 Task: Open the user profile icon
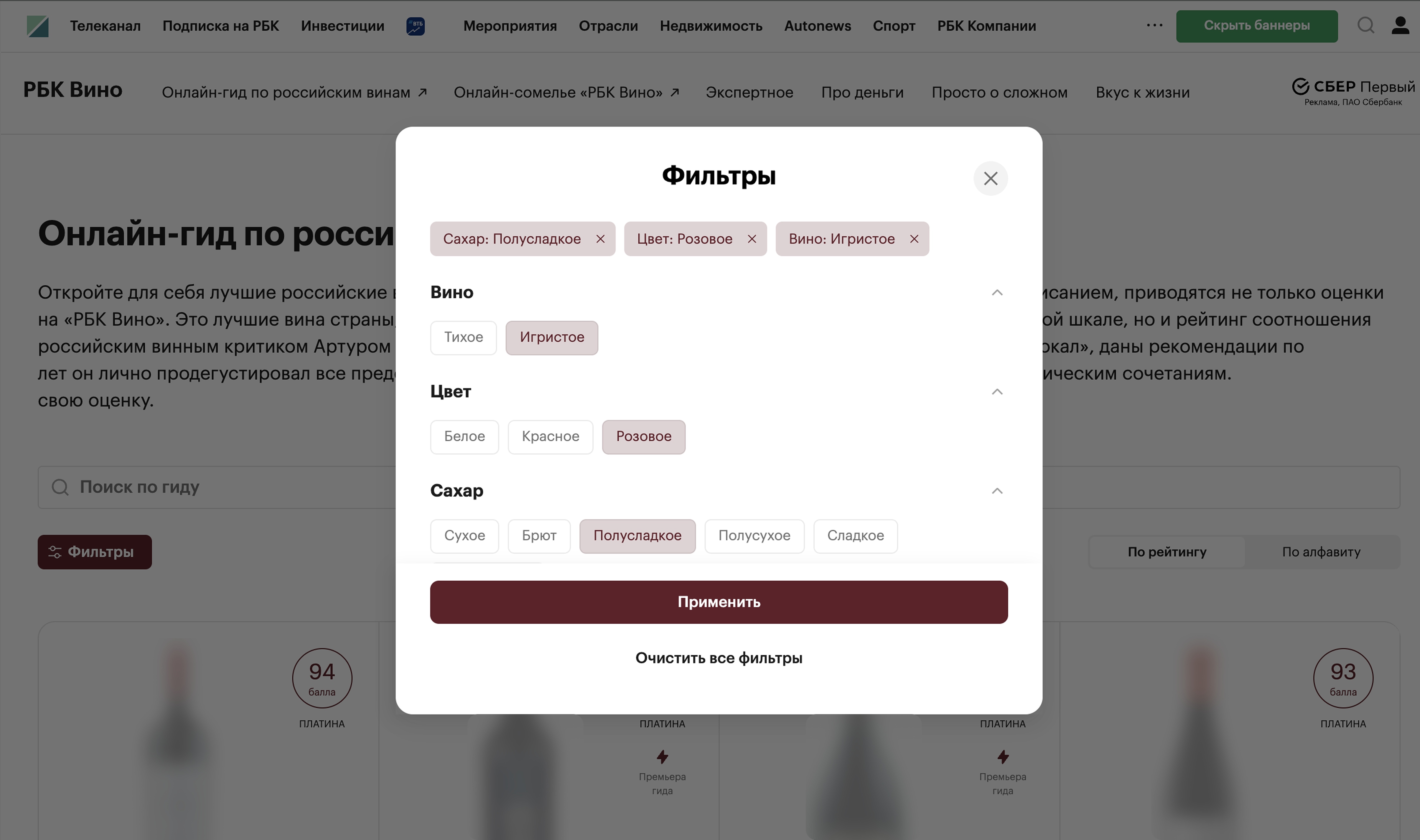[1400, 25]
